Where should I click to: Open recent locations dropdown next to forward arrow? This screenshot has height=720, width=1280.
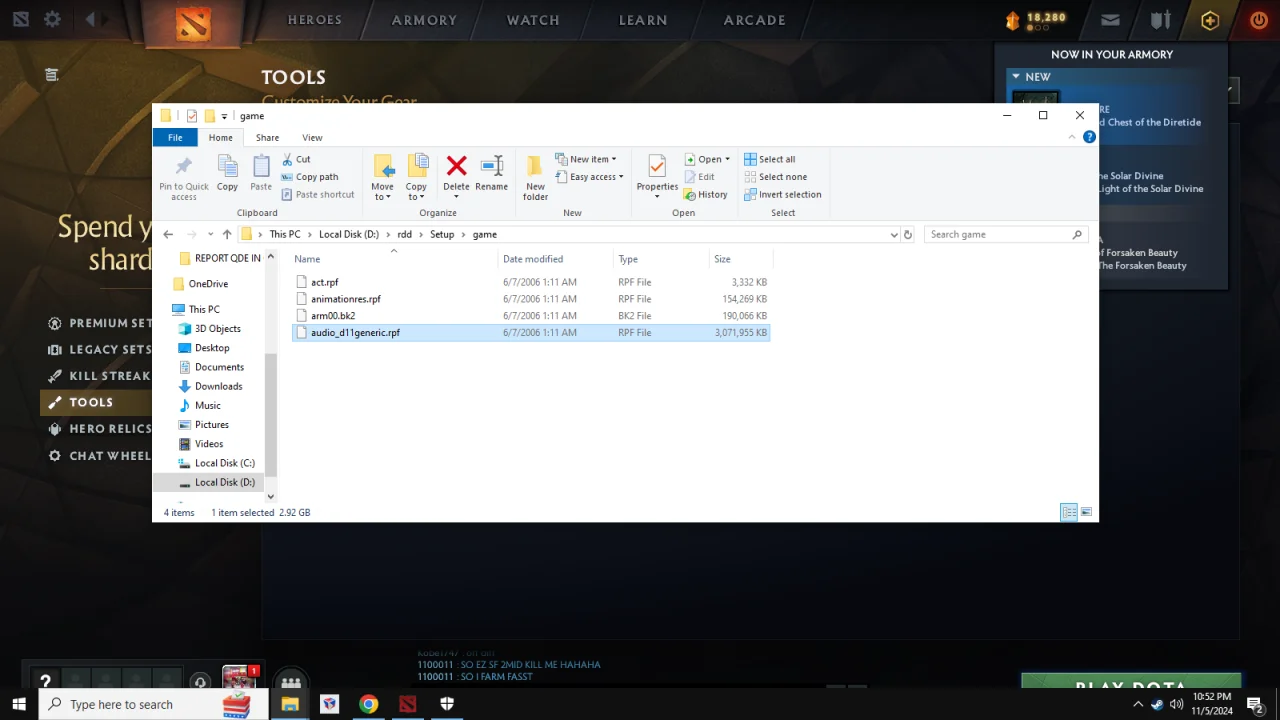(x=210, y=234)
